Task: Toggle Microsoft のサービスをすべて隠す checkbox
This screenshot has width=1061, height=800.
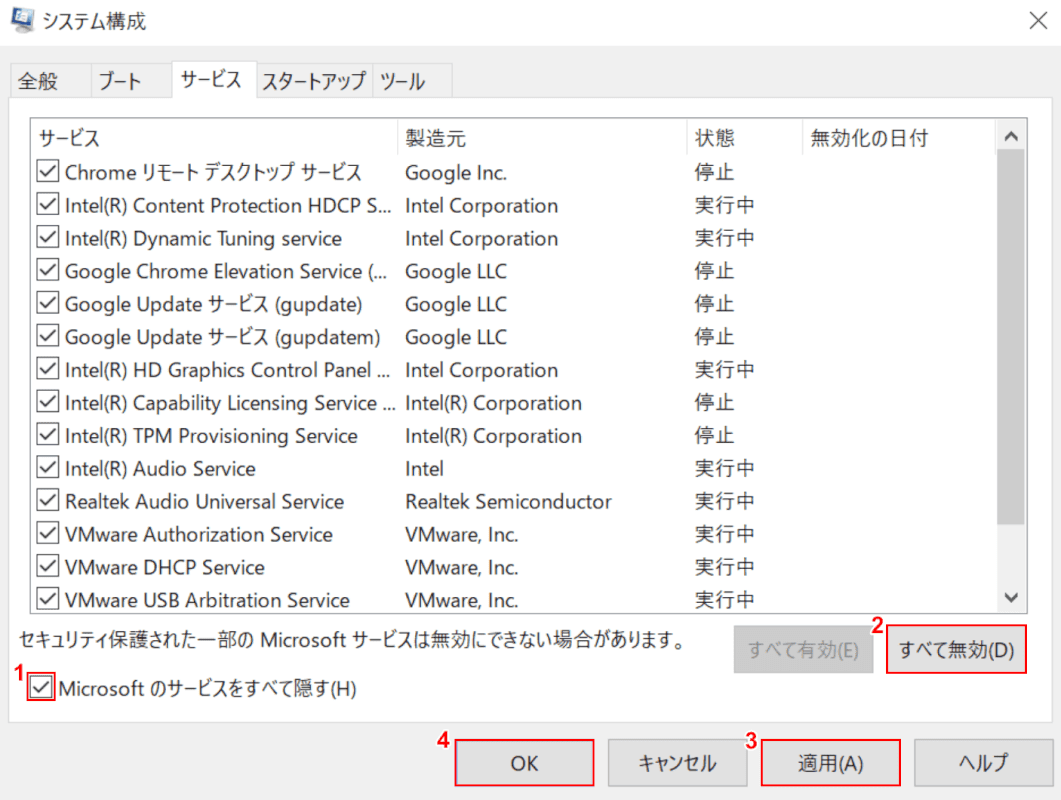Action: (41, 688)
